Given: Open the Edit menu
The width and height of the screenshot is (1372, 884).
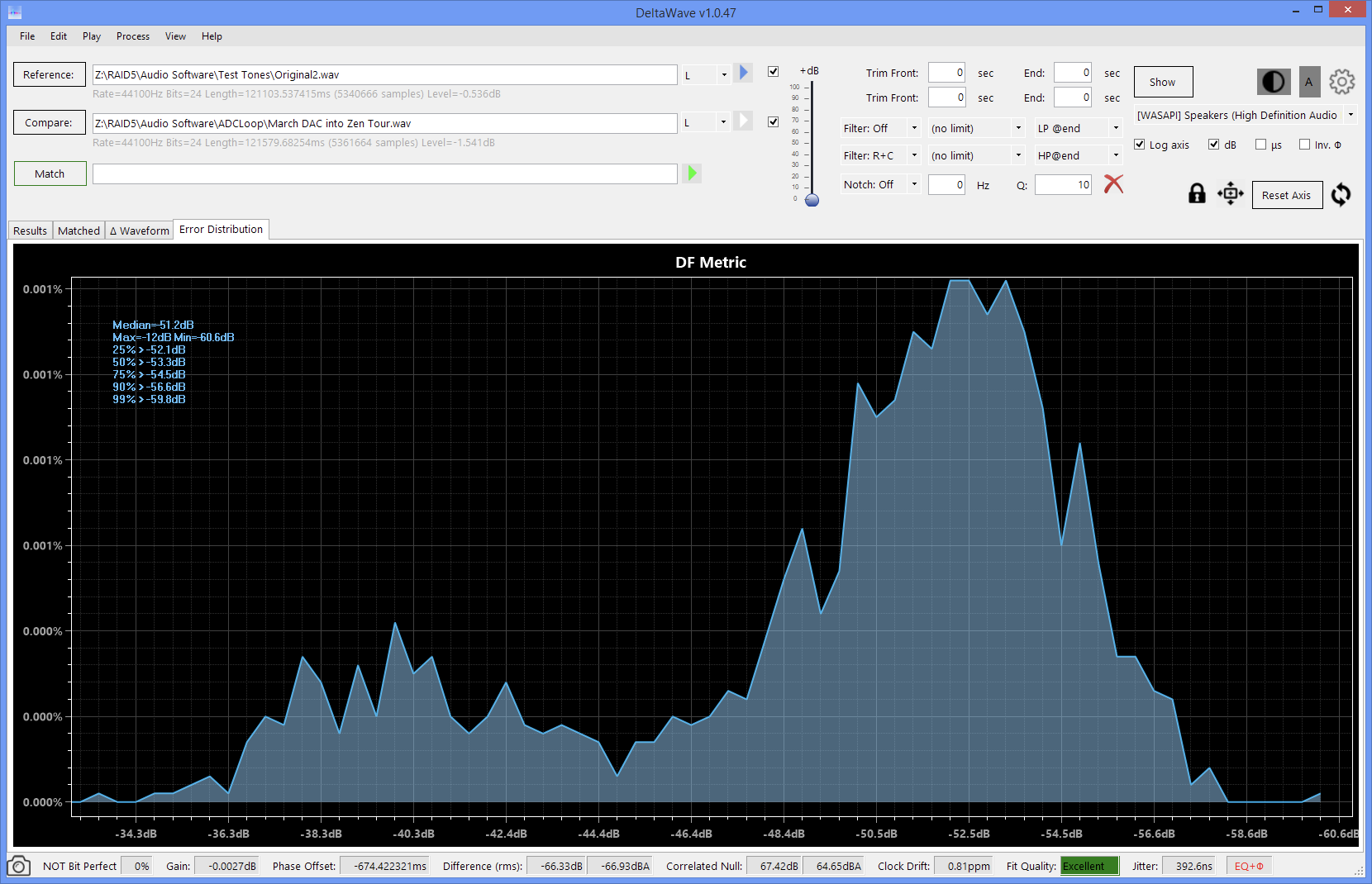Looking at the screenshot, I should pyautogui.click(x=58, y=36).
